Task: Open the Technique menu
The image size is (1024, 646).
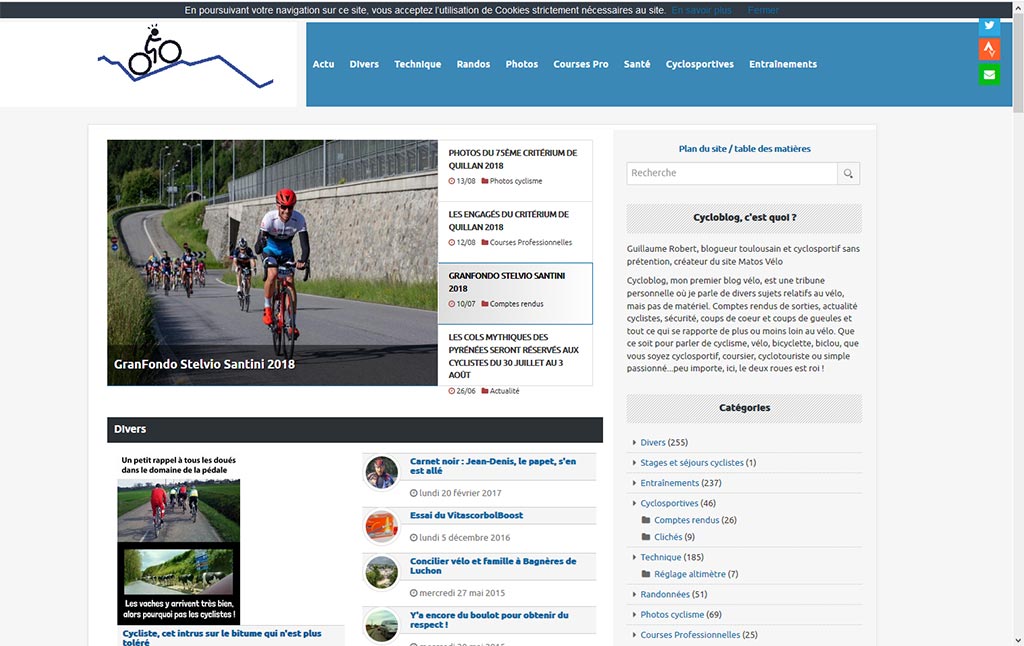Action: (x=417, y=64)
